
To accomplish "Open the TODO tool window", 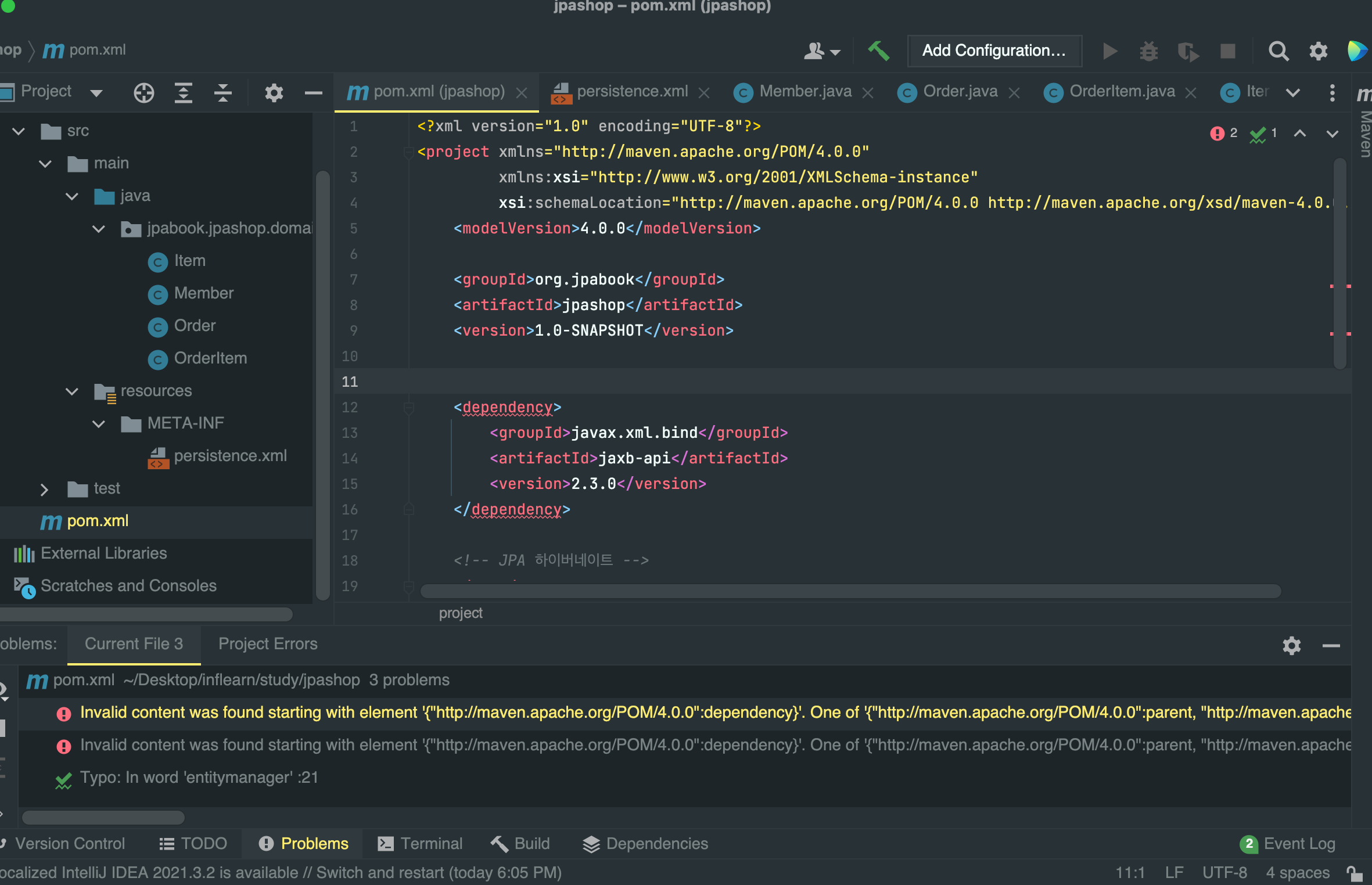I will (x=193, y=843).
